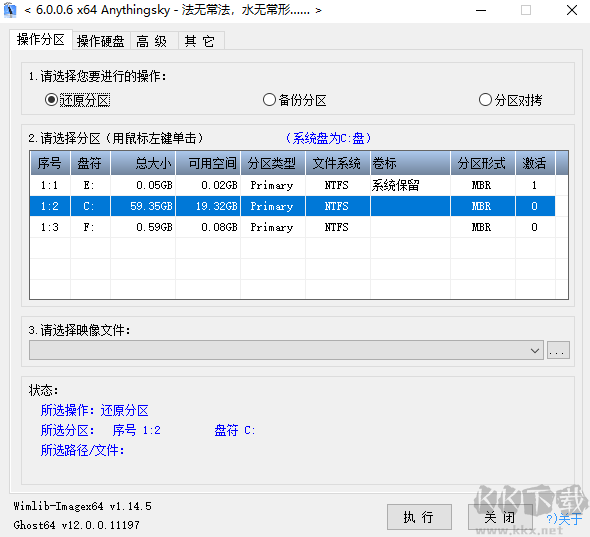Switch to the 其 它 tab
Viewport: 590px width, 537px height.
(200, 41)
